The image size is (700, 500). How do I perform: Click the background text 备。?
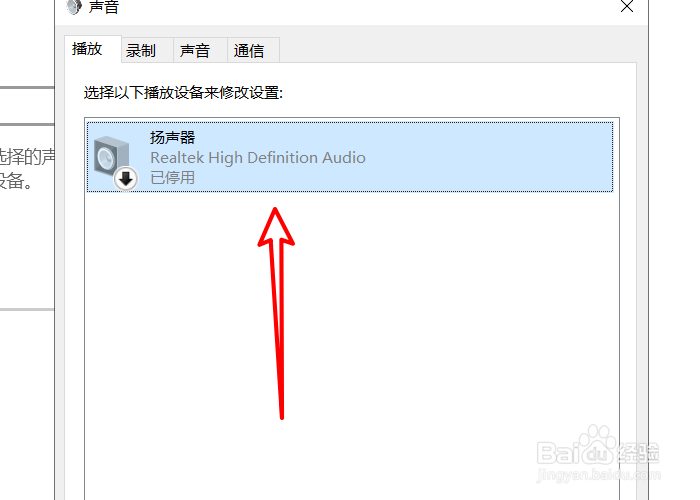click(x=16, y=181)
